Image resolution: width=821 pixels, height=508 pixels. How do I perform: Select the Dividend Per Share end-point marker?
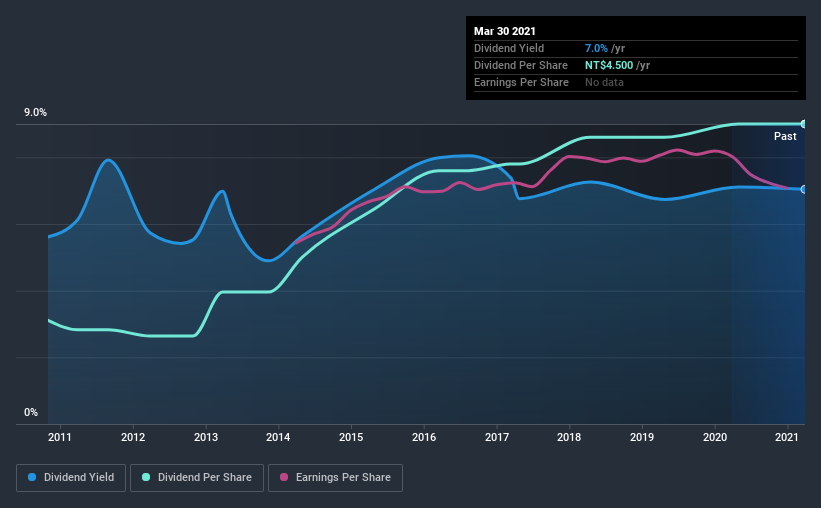pos(804,124)
